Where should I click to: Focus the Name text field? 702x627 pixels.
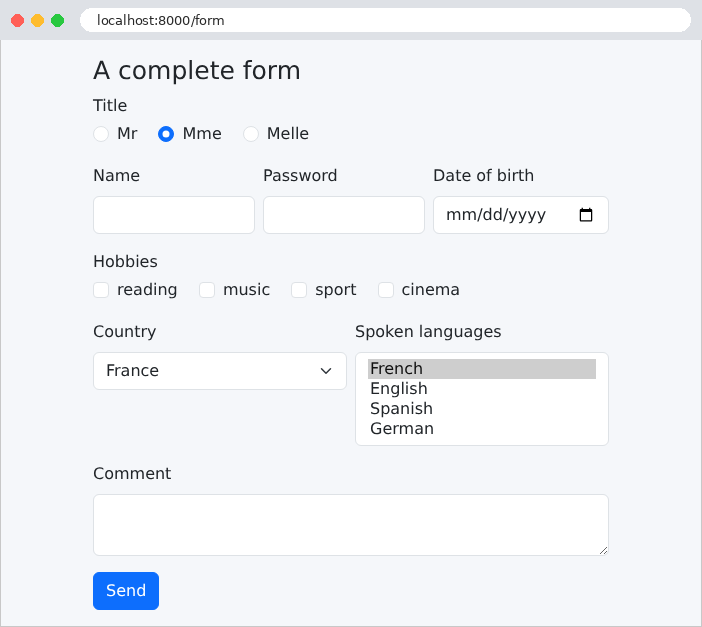(x=174, y=215)
